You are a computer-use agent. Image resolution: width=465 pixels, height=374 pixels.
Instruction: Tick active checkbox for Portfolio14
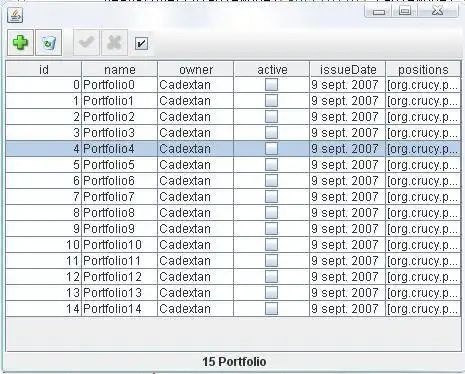(271, 309)
